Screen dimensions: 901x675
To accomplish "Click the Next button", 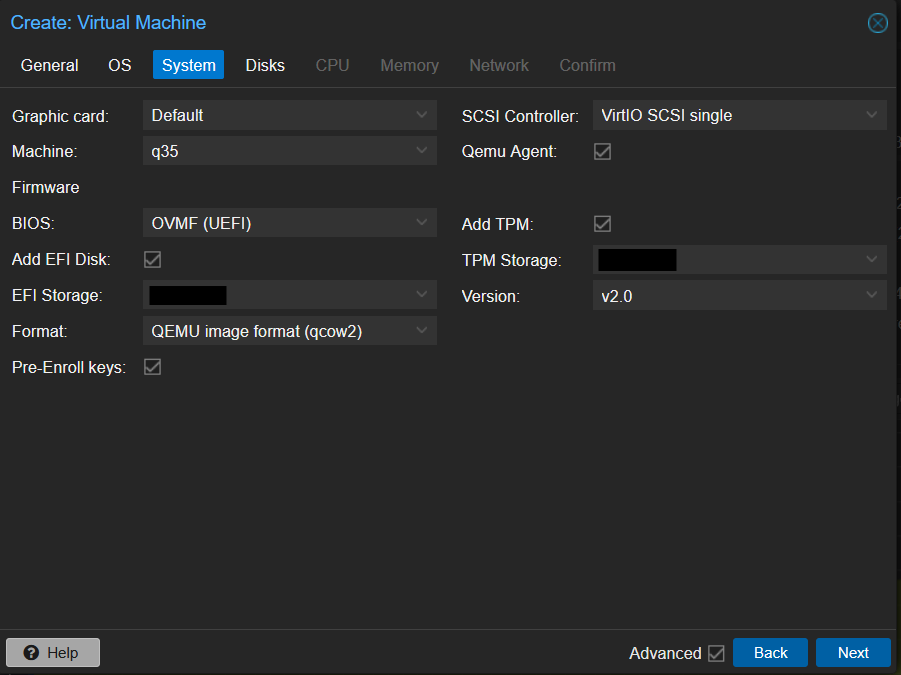I will [x=853, y=653].
